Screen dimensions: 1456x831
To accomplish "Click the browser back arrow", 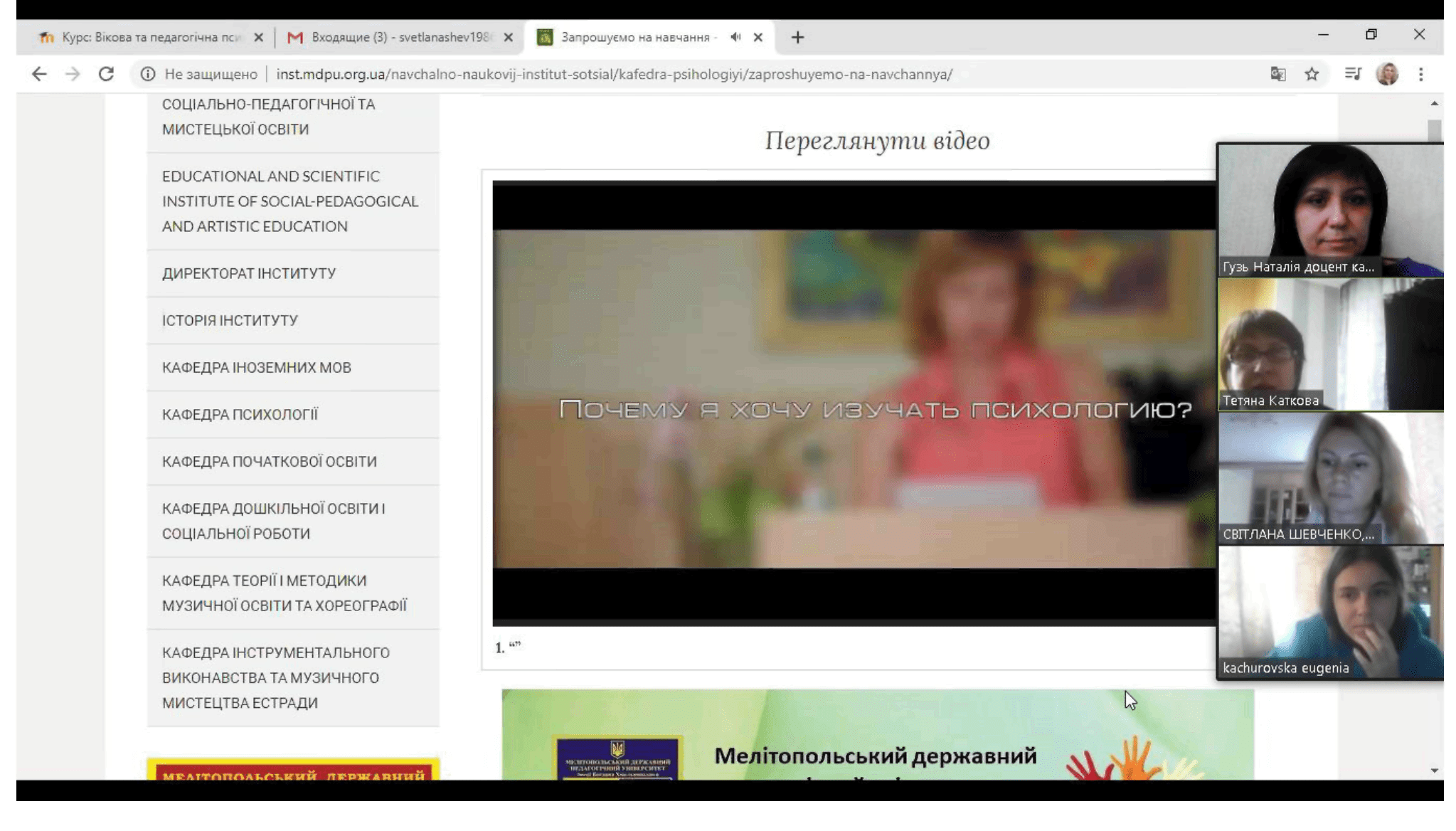I will pos(39,74).
